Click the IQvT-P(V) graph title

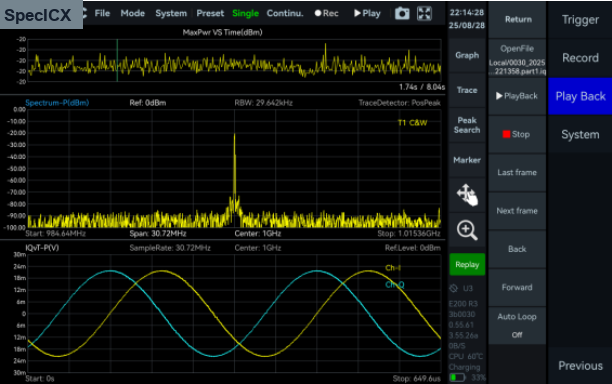tap(42, 248)
